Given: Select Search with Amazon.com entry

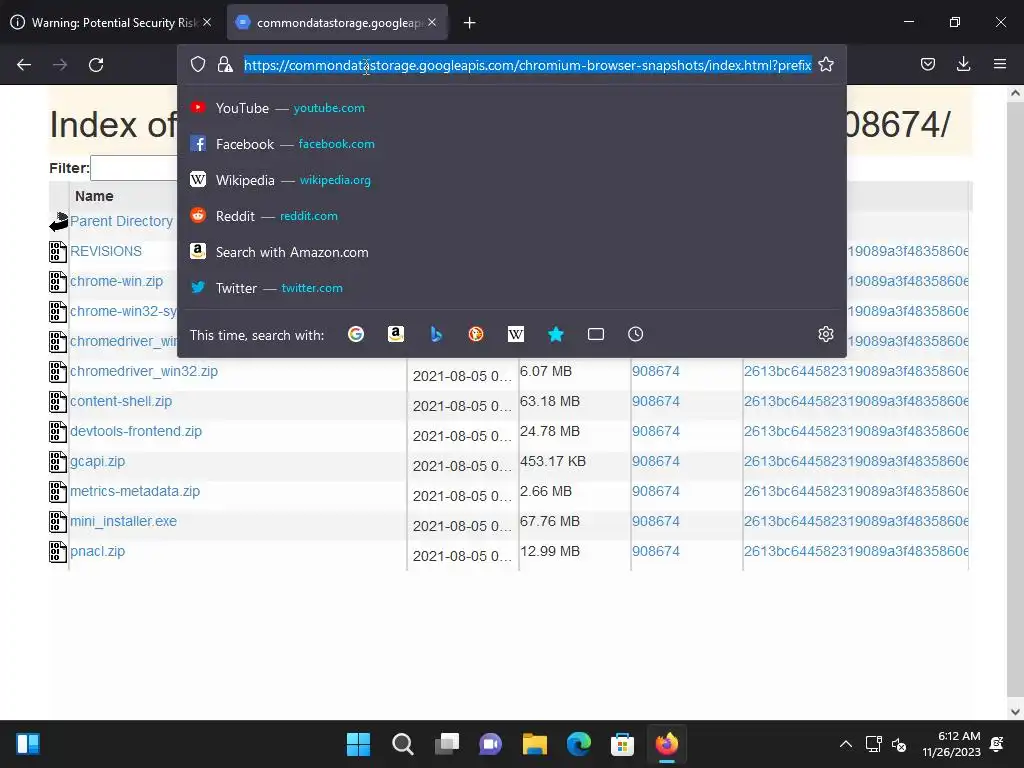Looking at the screenshot, I should 512,252.
